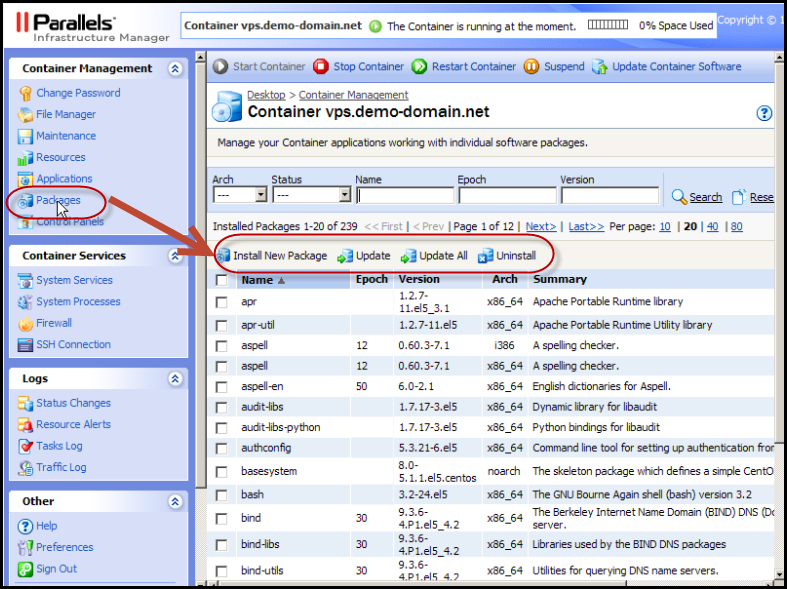Viewport: 787px width, 589px height.
Task: Open Preferences in the Other section
Action: [65, 547]
